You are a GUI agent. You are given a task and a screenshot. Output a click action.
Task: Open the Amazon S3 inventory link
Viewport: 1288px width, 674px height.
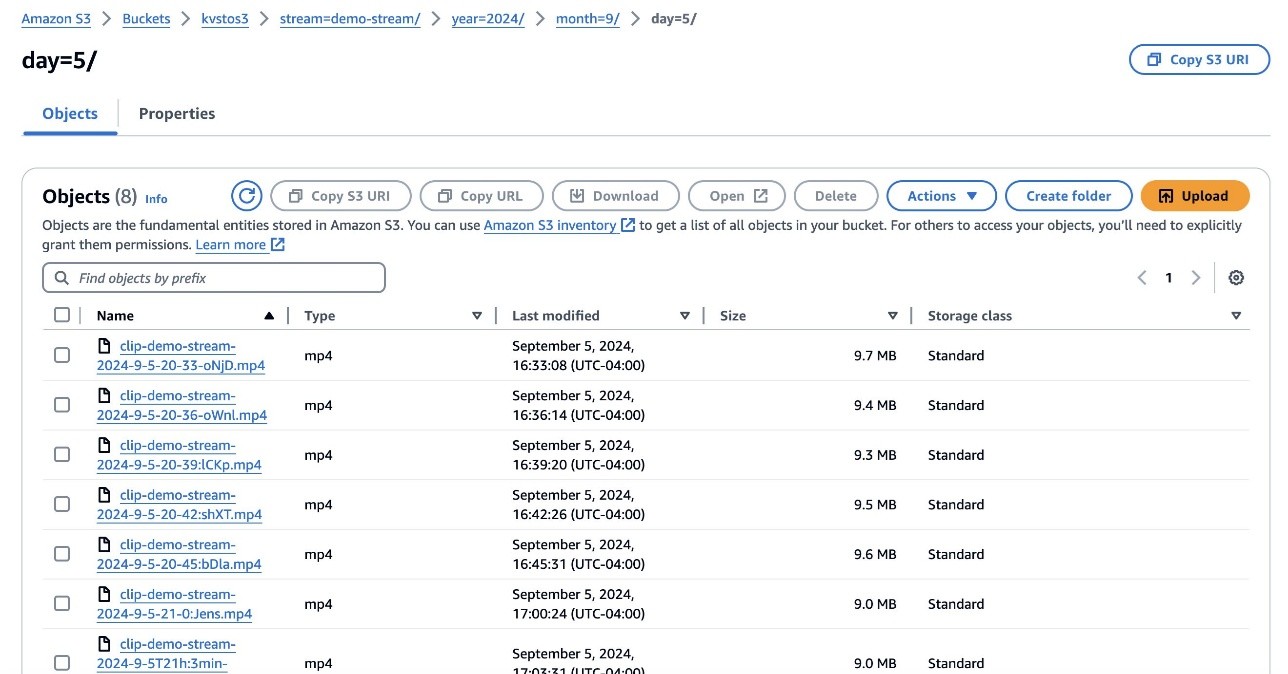click(550, 226)
